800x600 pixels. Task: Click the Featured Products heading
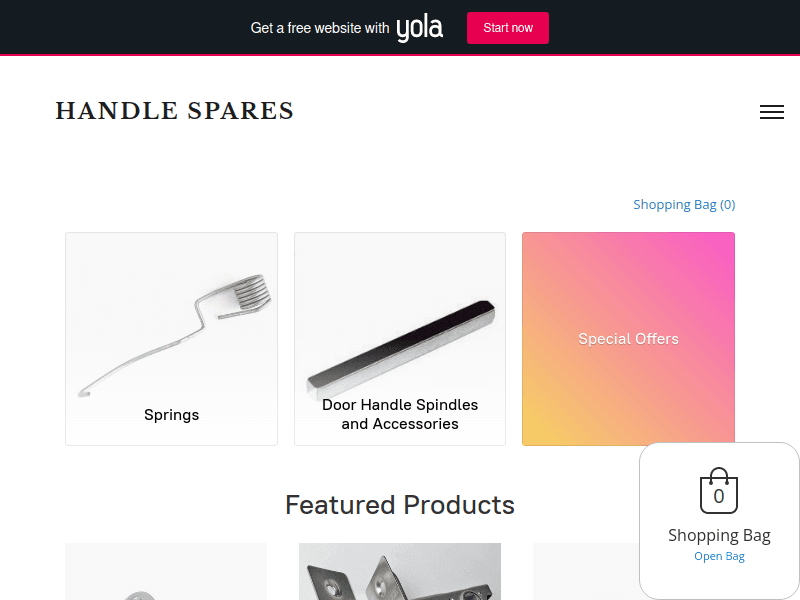coord(399,505)
